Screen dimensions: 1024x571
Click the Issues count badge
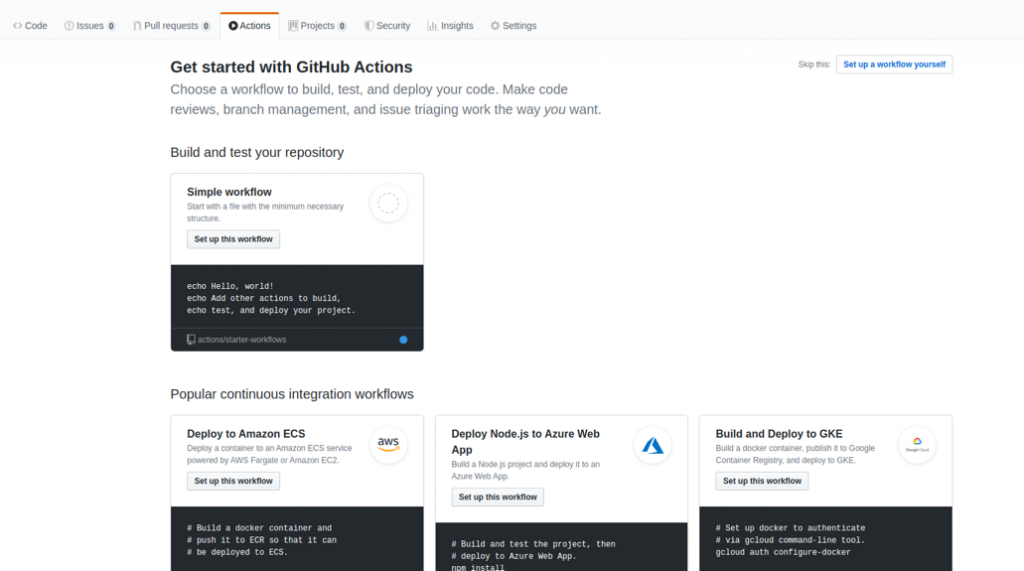(111, 26)
